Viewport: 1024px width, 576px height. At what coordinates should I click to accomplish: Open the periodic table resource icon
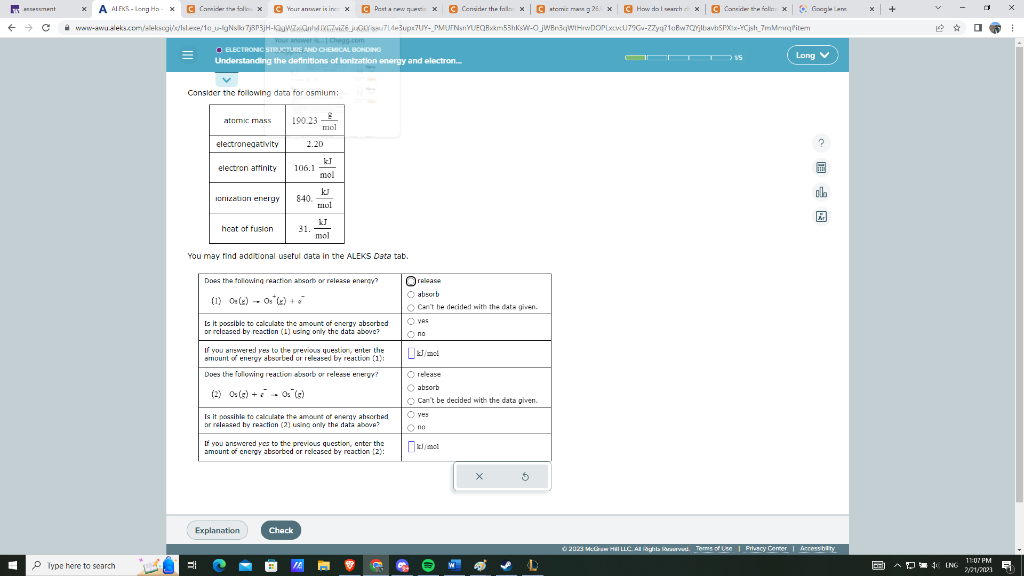coord(821,215)
